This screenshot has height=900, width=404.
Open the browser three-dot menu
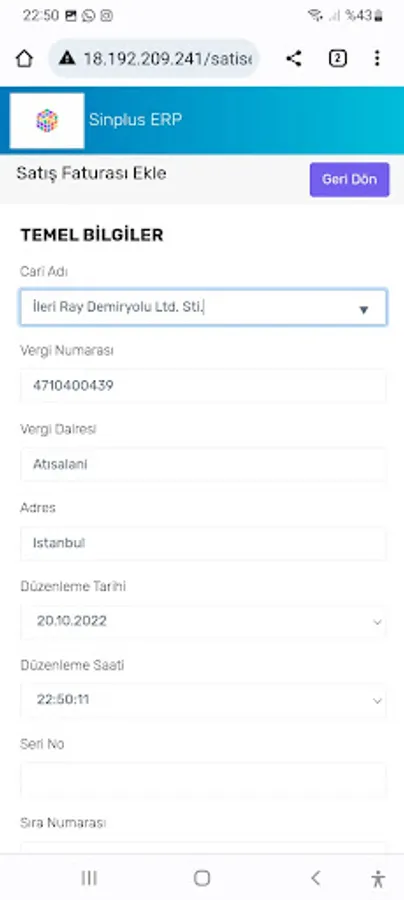tap(377, 58)
